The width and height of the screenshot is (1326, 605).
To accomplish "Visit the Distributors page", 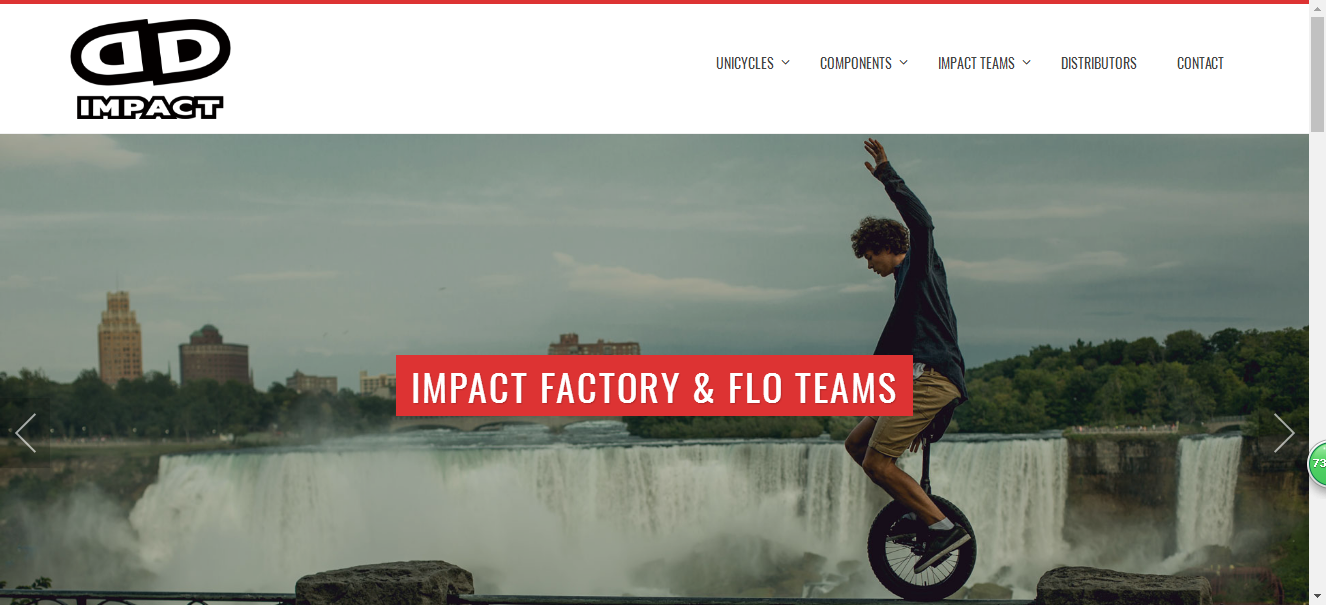I will (x=1099, y=63).
